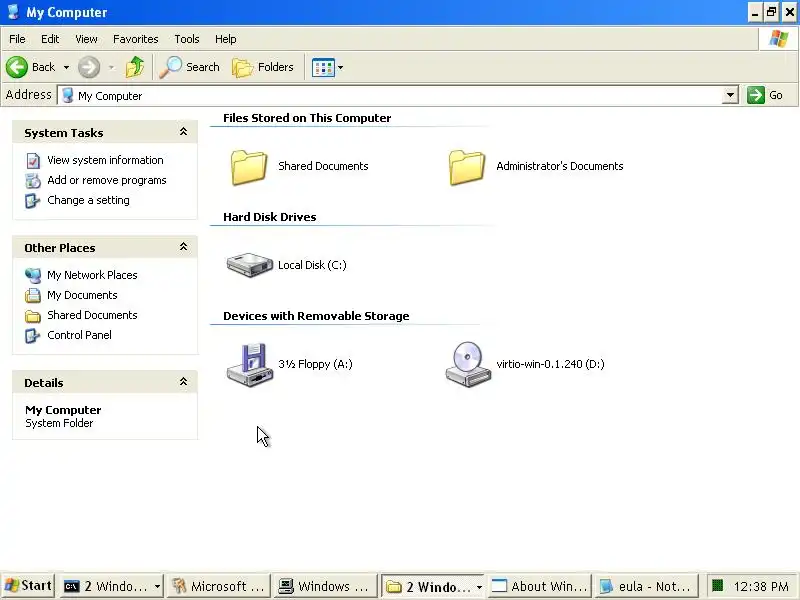Open the folder windows taskbar group
This screenshot has width=800, height=600.
tap(434, 586)
